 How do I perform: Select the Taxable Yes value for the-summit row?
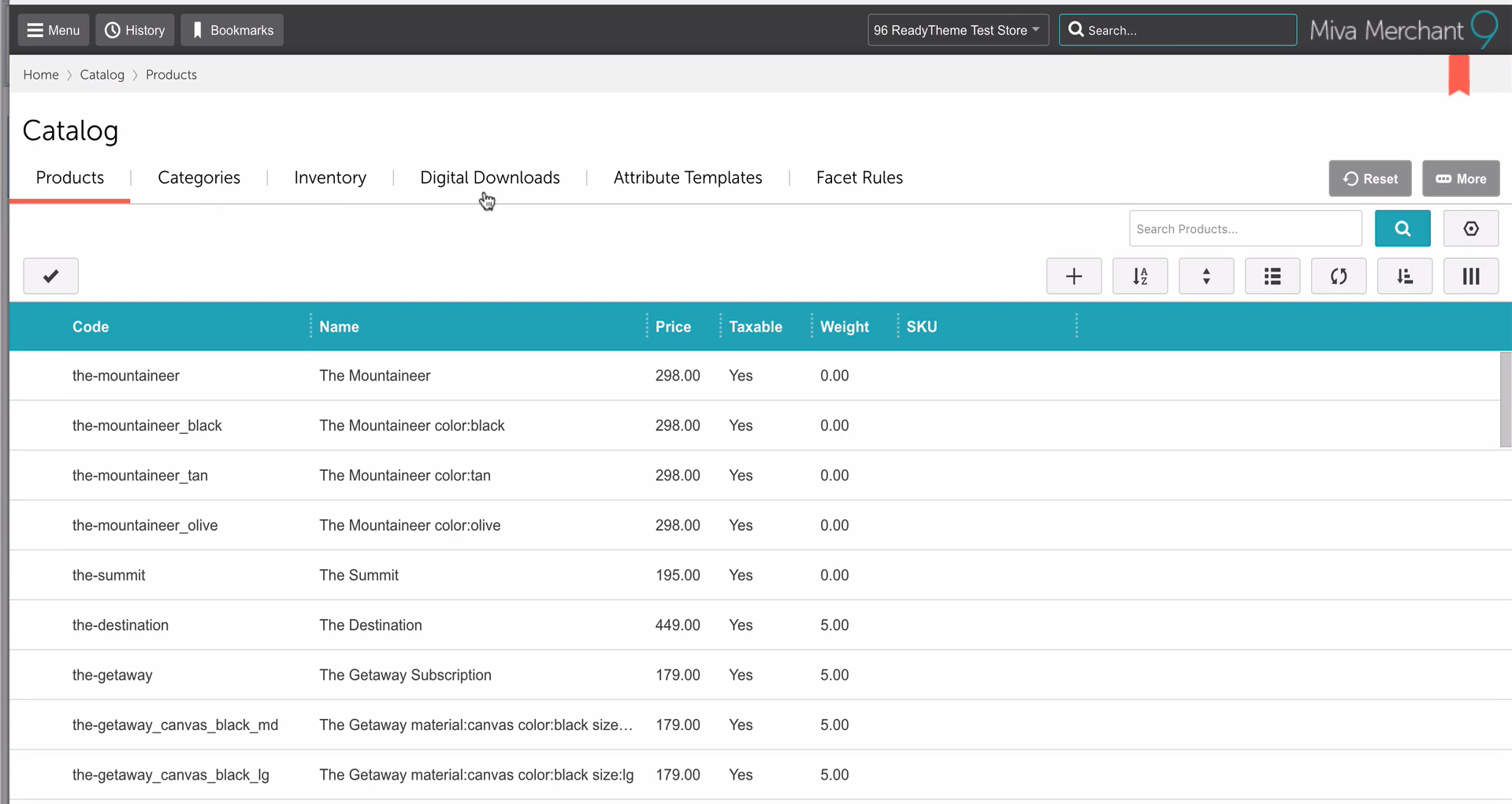click(x=740, y=575)
